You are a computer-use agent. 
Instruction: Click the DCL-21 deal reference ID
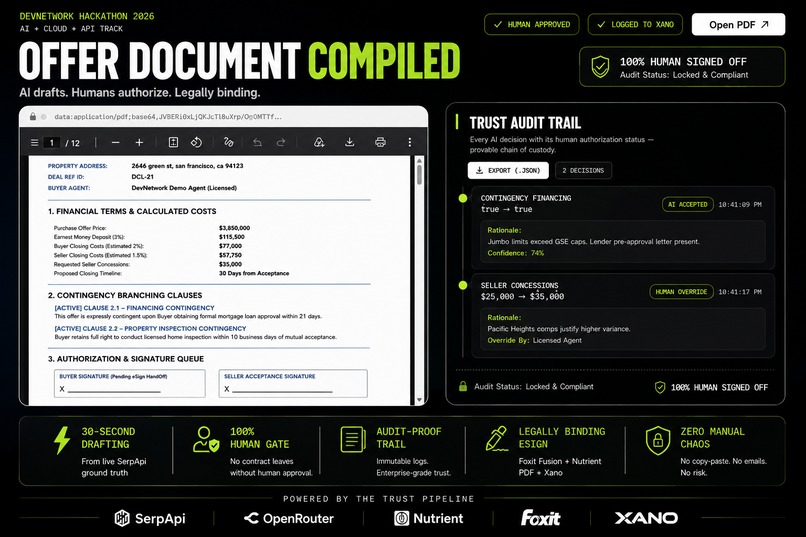142,177
